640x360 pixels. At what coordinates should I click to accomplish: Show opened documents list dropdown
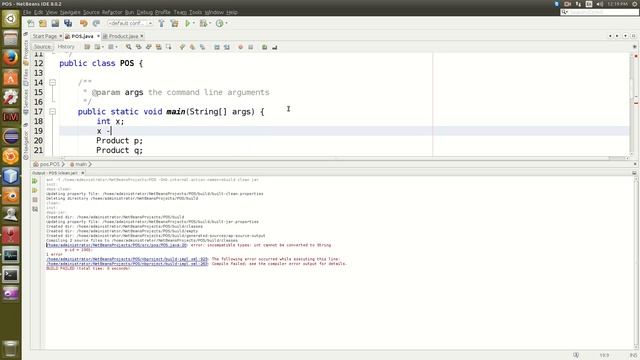pyautogui.click(x=625, y=36)
